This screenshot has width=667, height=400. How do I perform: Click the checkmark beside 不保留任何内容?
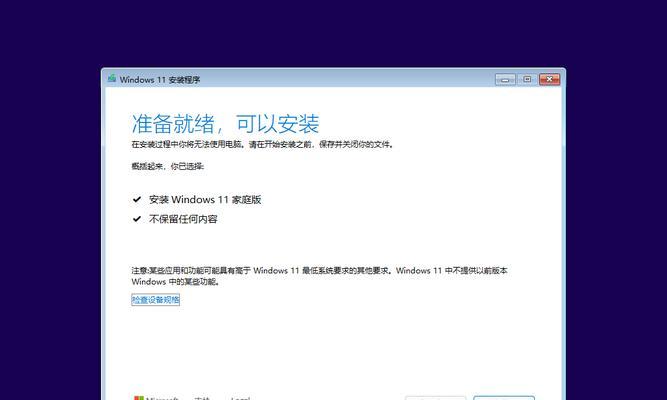(x=137, y=219)
